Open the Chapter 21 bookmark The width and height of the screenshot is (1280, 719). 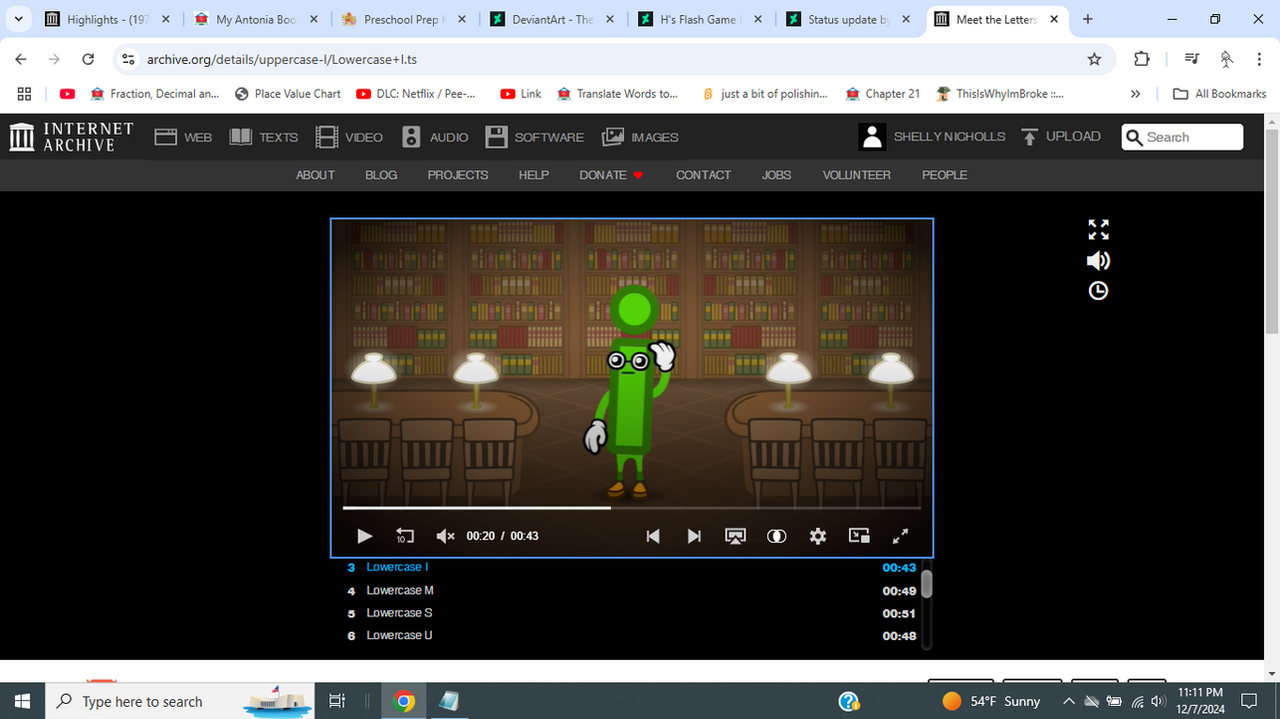pyautogui.click(x=883, y=94)
